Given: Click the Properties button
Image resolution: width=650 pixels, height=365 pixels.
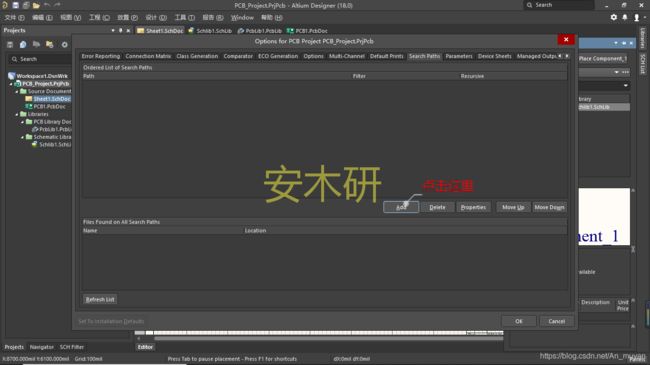Looking at the screenshot, I should pos(473,207).
